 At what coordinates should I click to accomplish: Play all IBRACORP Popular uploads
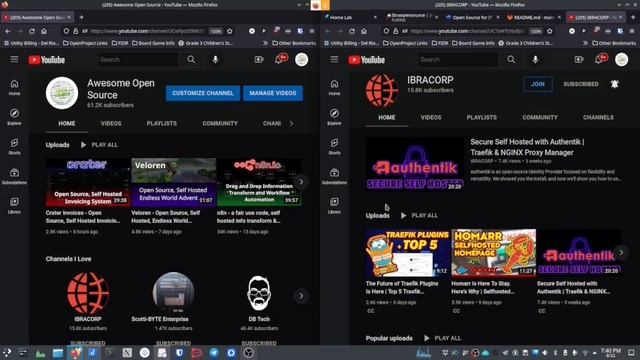coord(443,338)
